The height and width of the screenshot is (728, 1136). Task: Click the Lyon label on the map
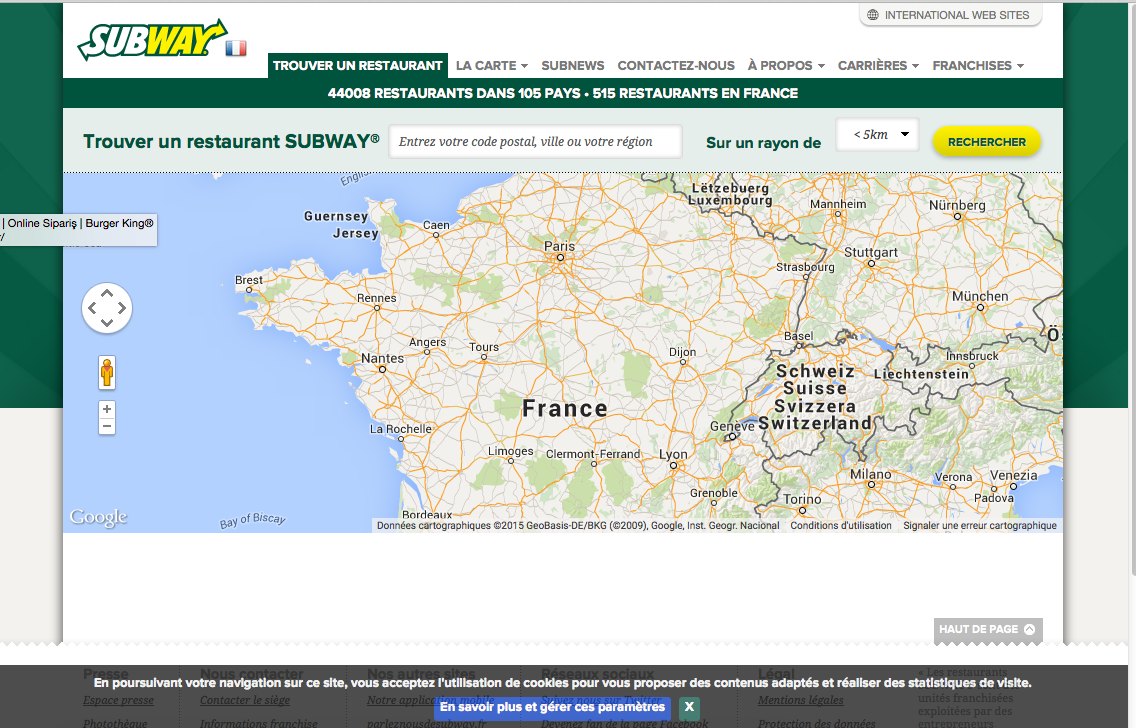673,454
